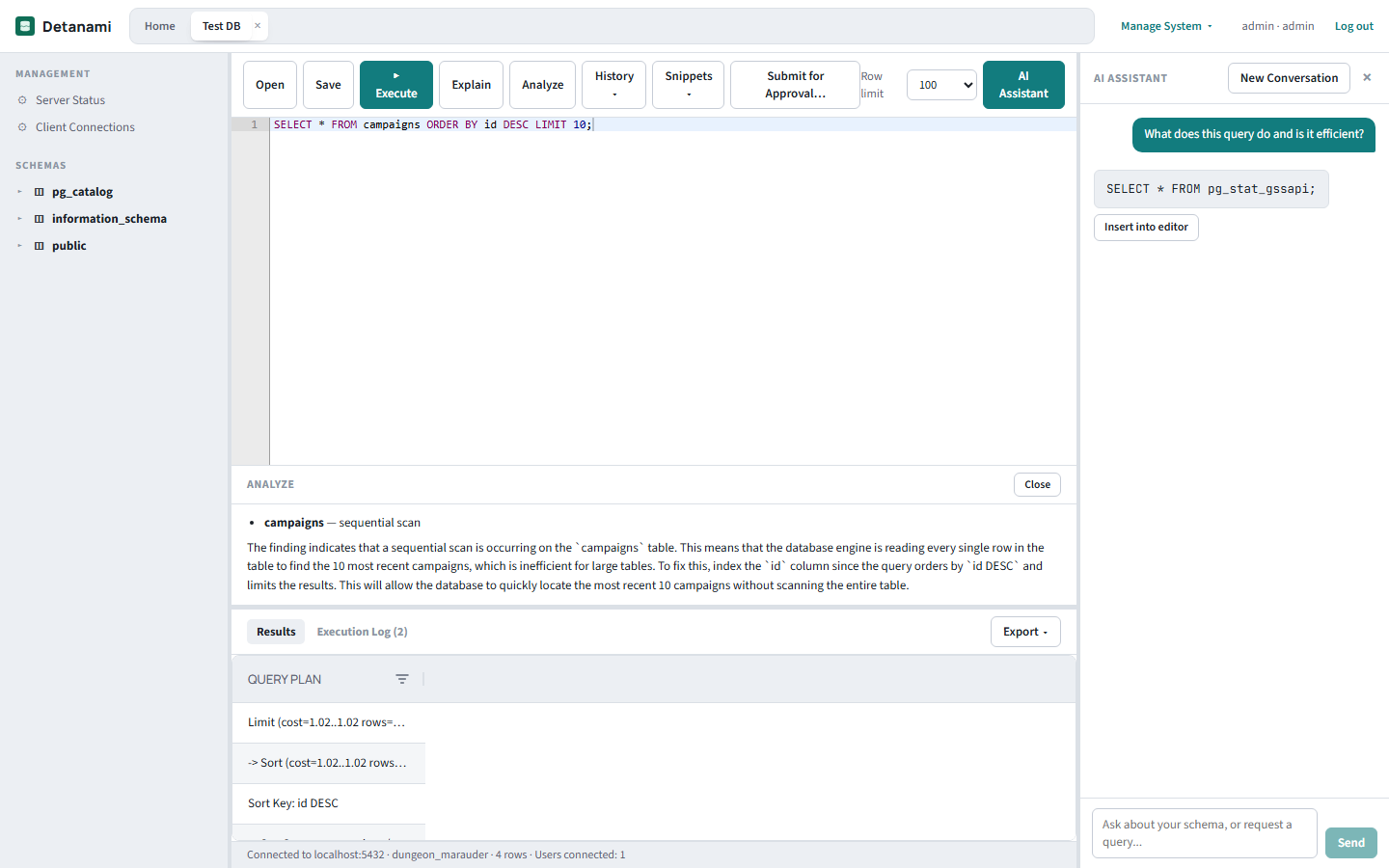The width and height of the screenshot is (1389, 868).
Task: Click into the SQL query editor line
Action: tap(673, 124)
